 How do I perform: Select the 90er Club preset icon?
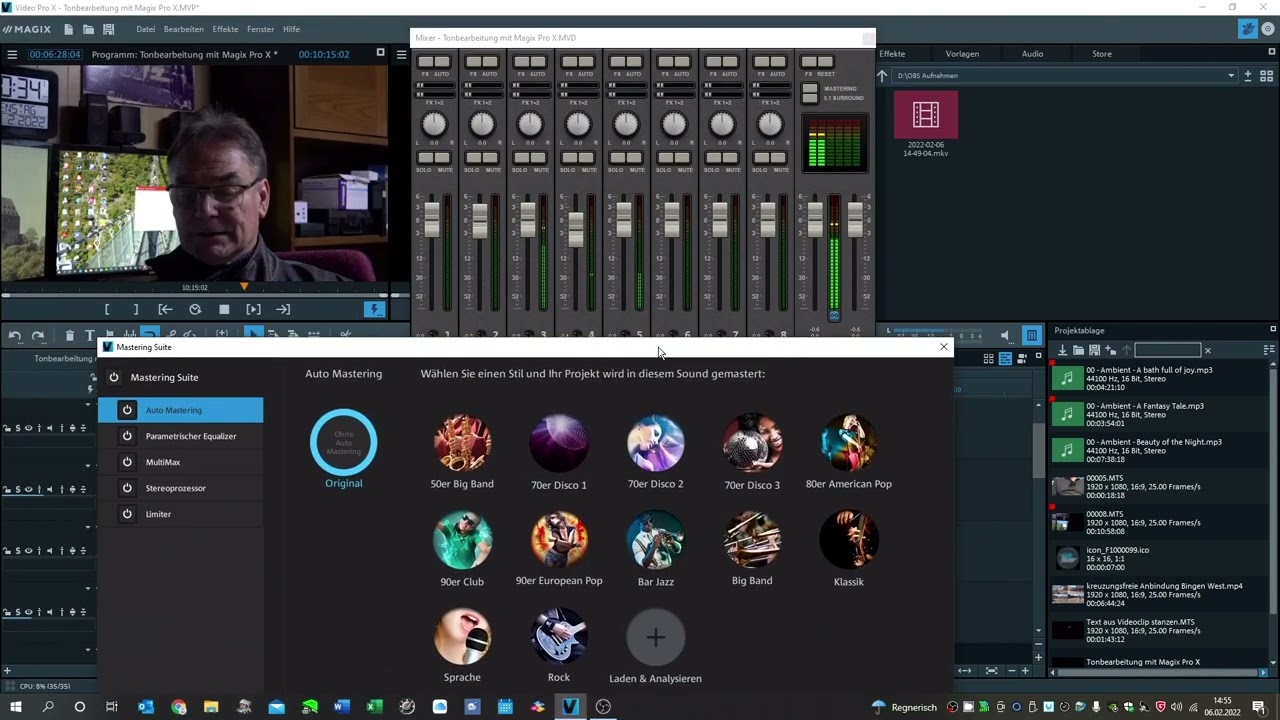(462, 540)
